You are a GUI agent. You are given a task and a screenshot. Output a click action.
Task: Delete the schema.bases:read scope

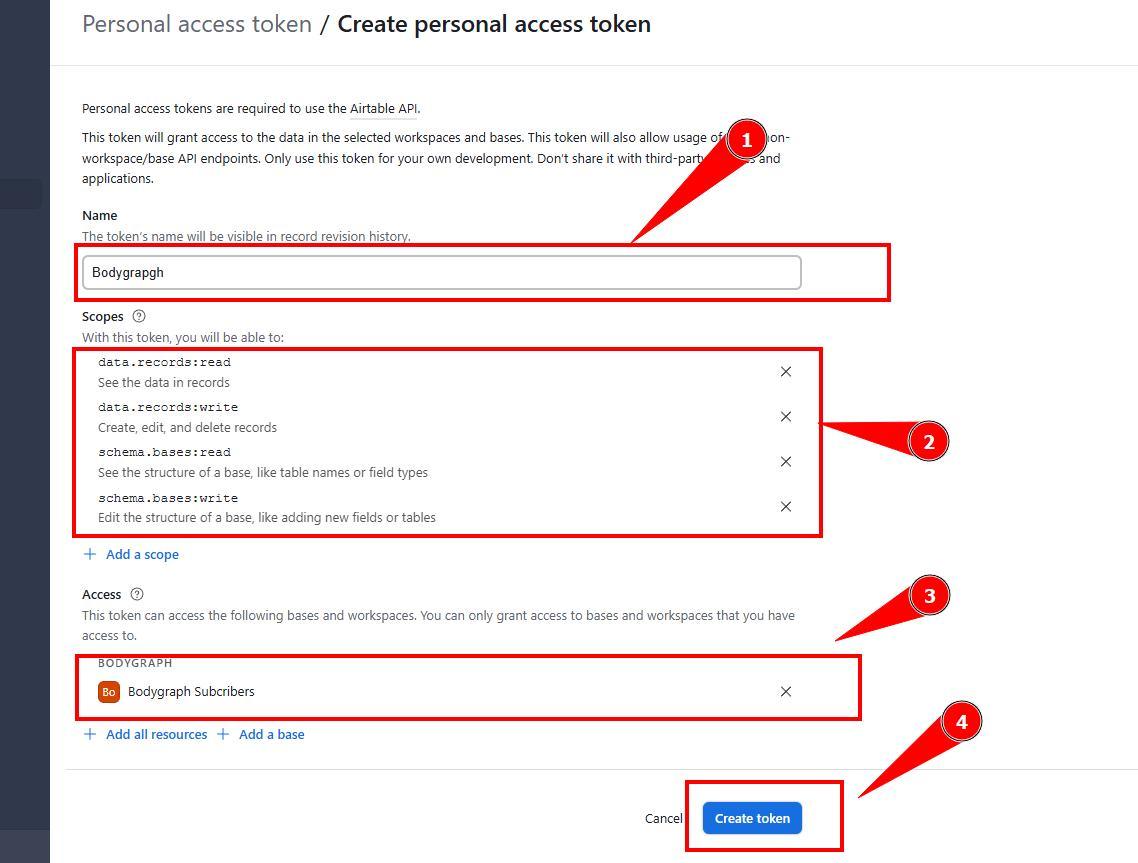786,462
